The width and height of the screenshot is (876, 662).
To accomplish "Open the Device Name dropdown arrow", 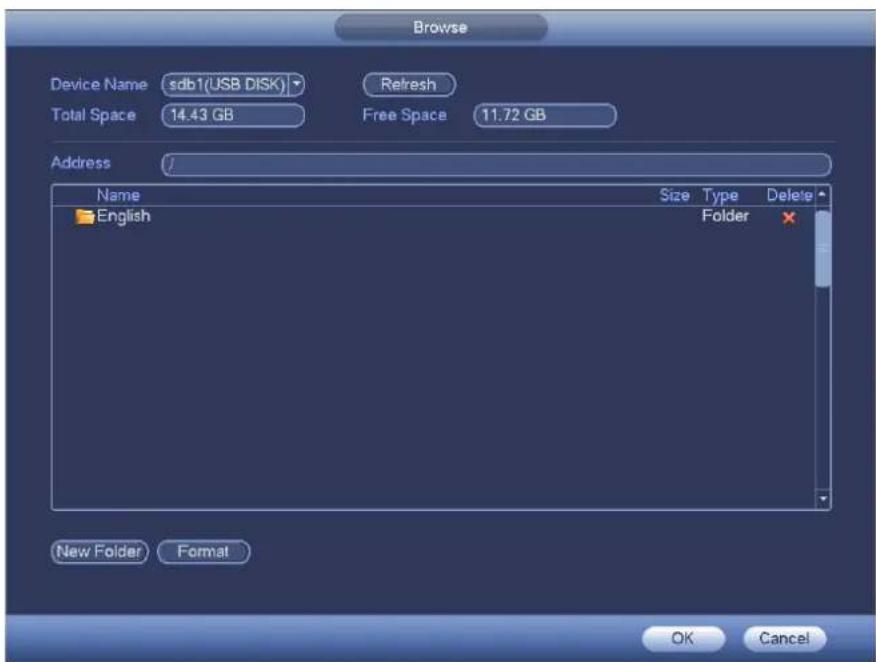I will [297, 85].
